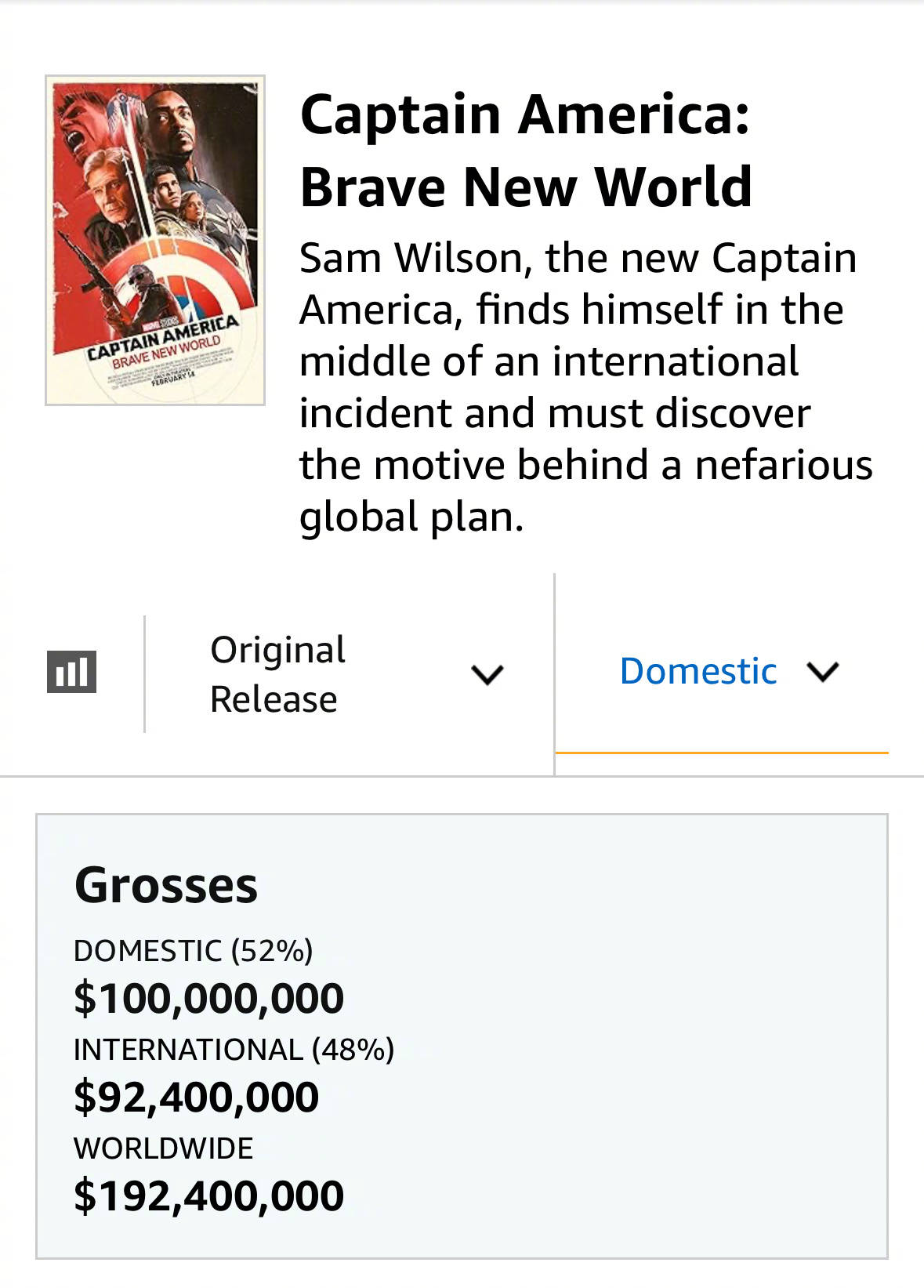This screenshot has height=1288, width=924.
Task: Click the word "international" in the synopsis
Action: pyautogui.click(x=675, y=361)
